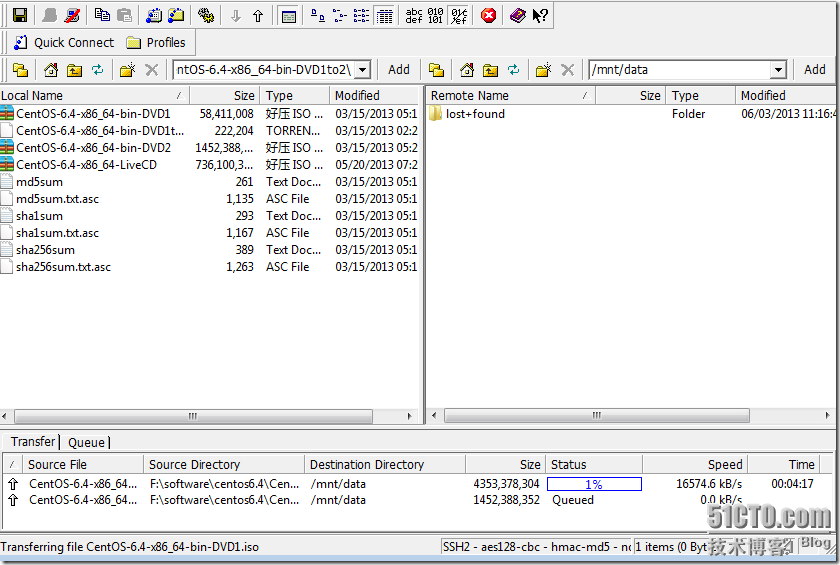
Task: Click local pane delete X icon
Action: pyautogui.click(x=152, y=70)
